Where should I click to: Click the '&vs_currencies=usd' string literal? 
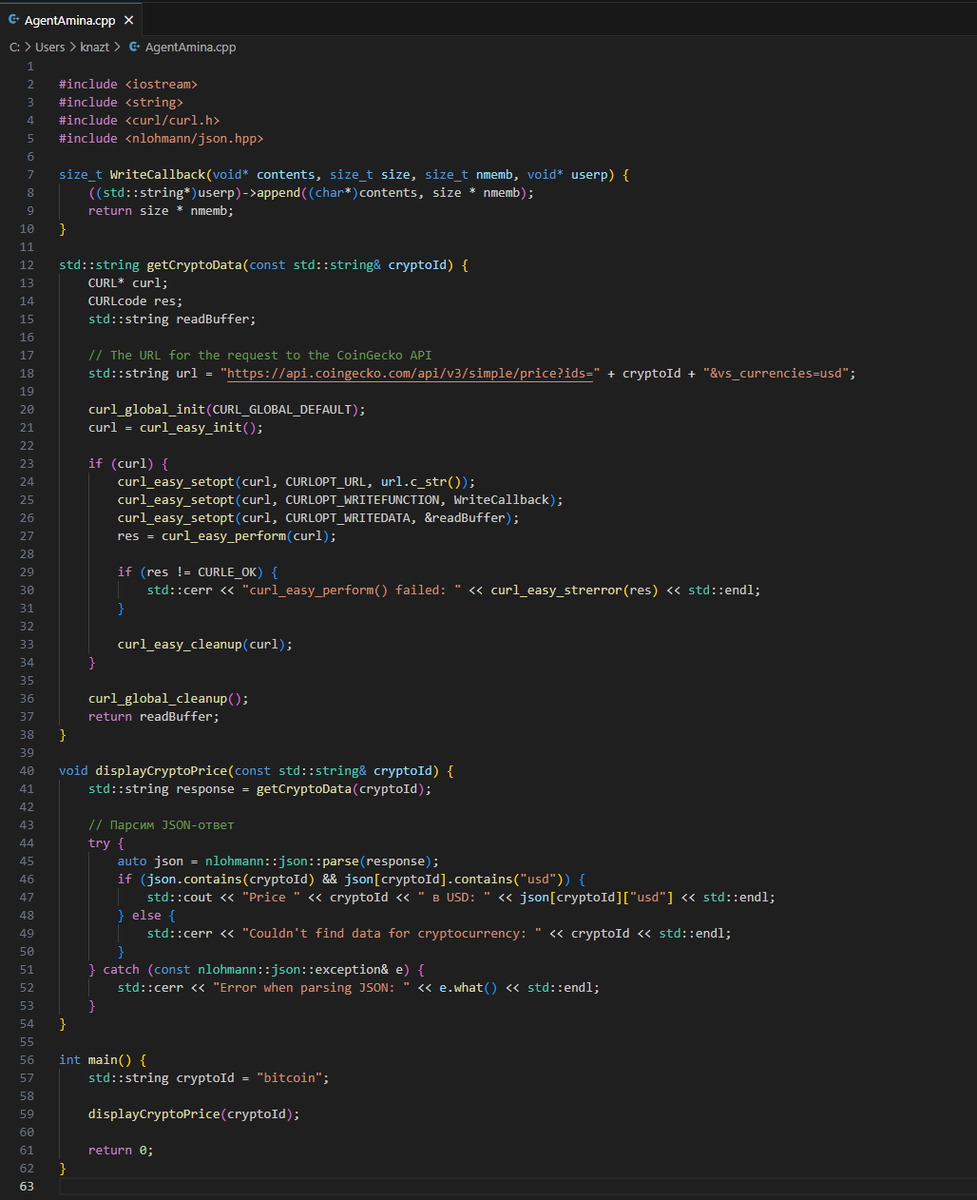point(778,373)
